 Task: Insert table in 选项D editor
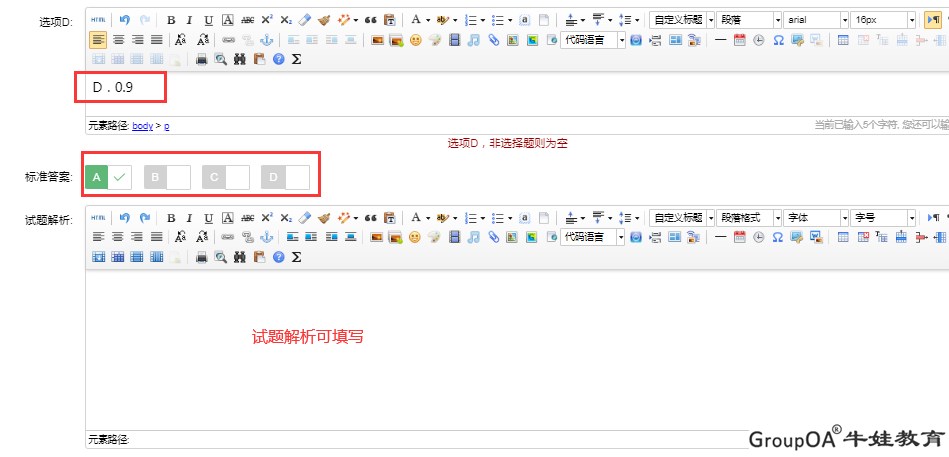843,41
